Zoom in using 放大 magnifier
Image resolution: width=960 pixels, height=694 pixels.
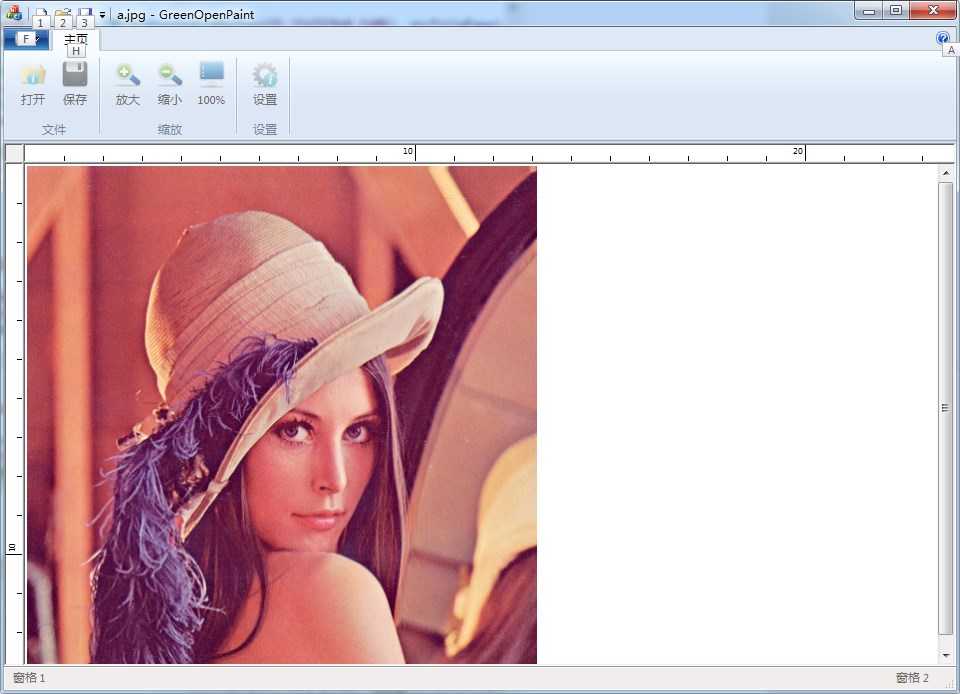click(x=128, y=85)
